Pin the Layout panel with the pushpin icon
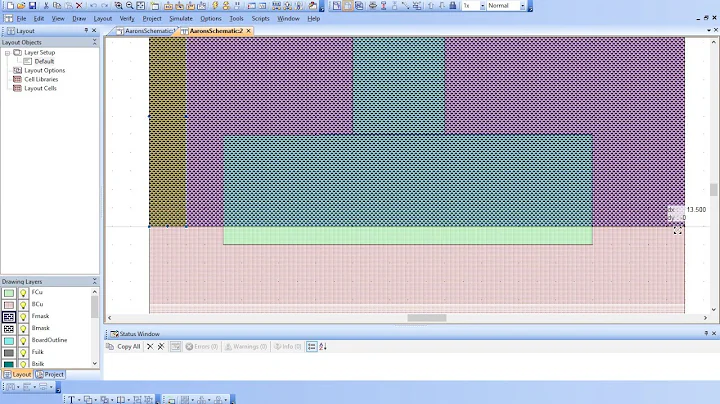The height and width of the screenshot is (404, 720). pyautogui.click(x=86, y=30)
